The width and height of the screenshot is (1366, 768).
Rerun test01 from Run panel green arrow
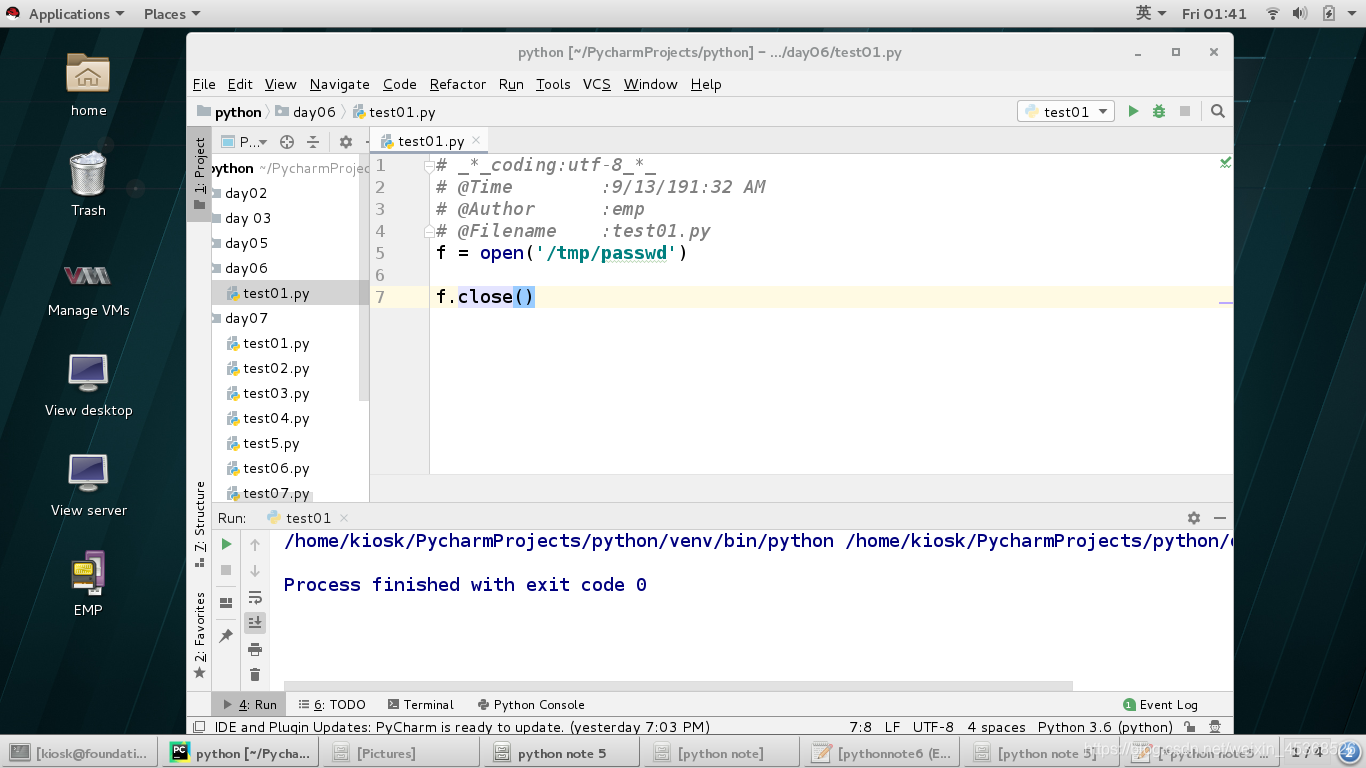point(227,544)
